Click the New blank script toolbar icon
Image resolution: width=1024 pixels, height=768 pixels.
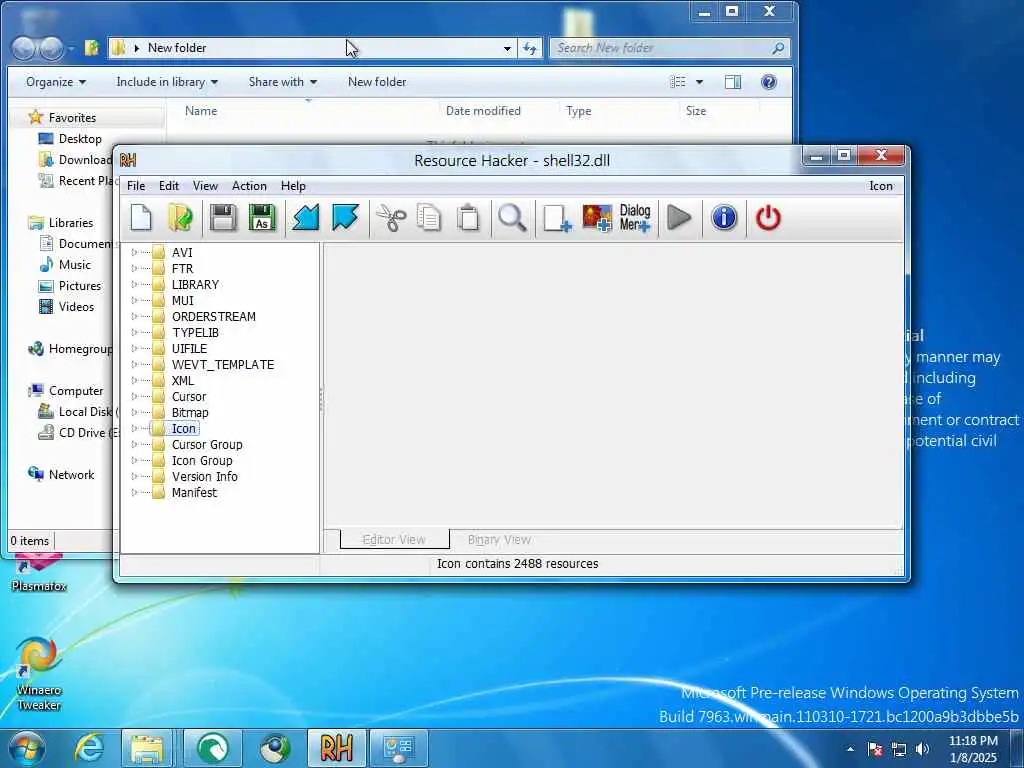tap(141, 218)
